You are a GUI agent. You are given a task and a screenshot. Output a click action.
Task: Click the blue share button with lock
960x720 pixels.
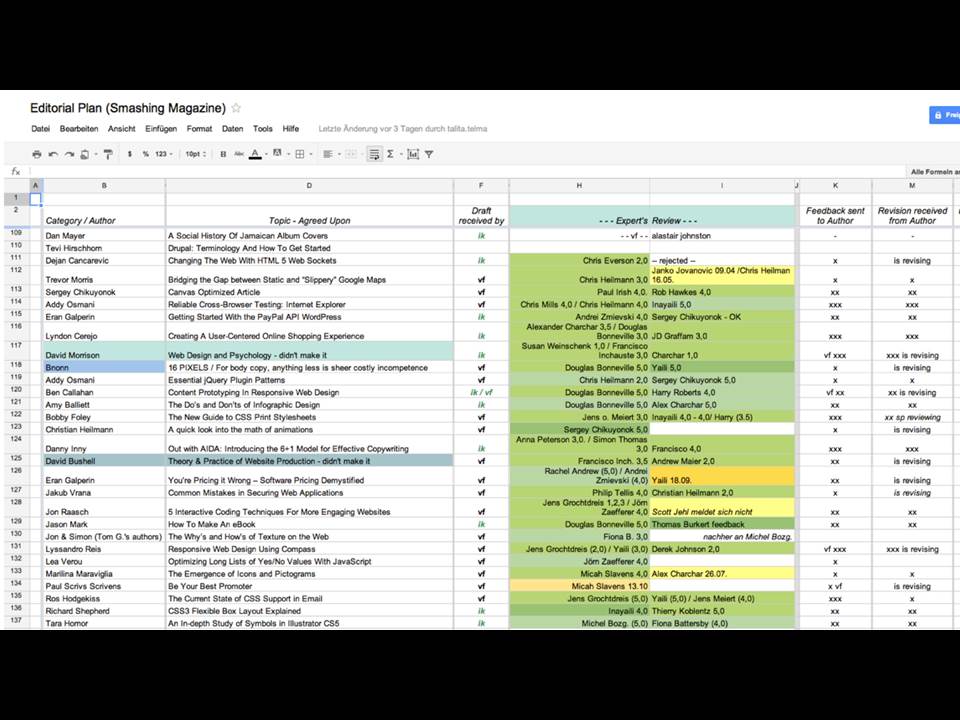945,114
